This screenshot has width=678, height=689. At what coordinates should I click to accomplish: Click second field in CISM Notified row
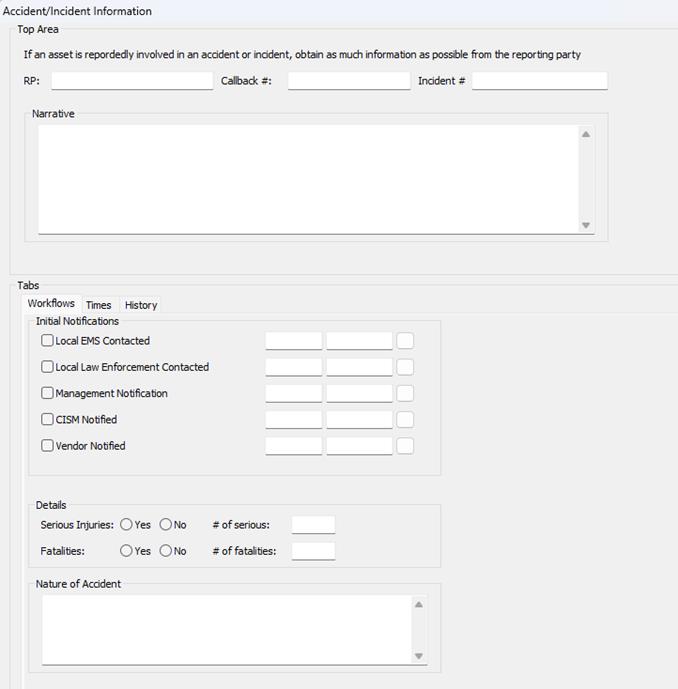point(359,420)
